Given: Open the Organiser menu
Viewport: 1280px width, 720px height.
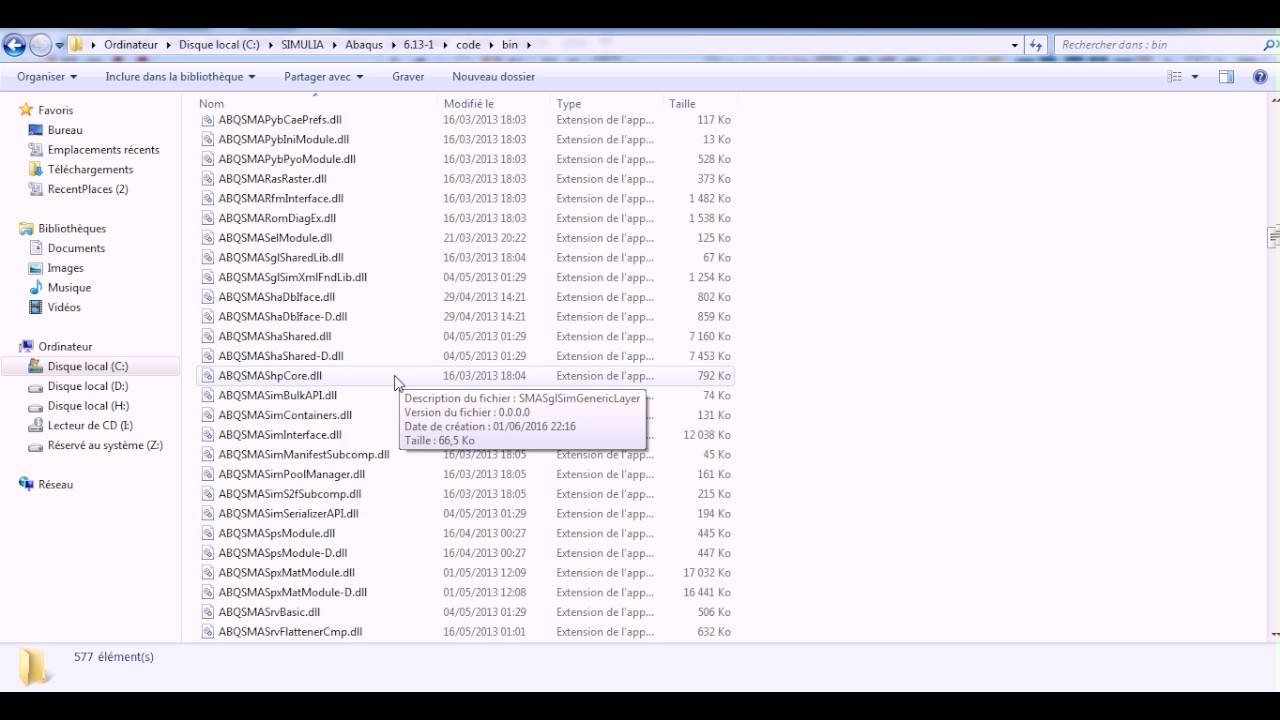Looking at the screenshot, I should (x=46, y=77).
